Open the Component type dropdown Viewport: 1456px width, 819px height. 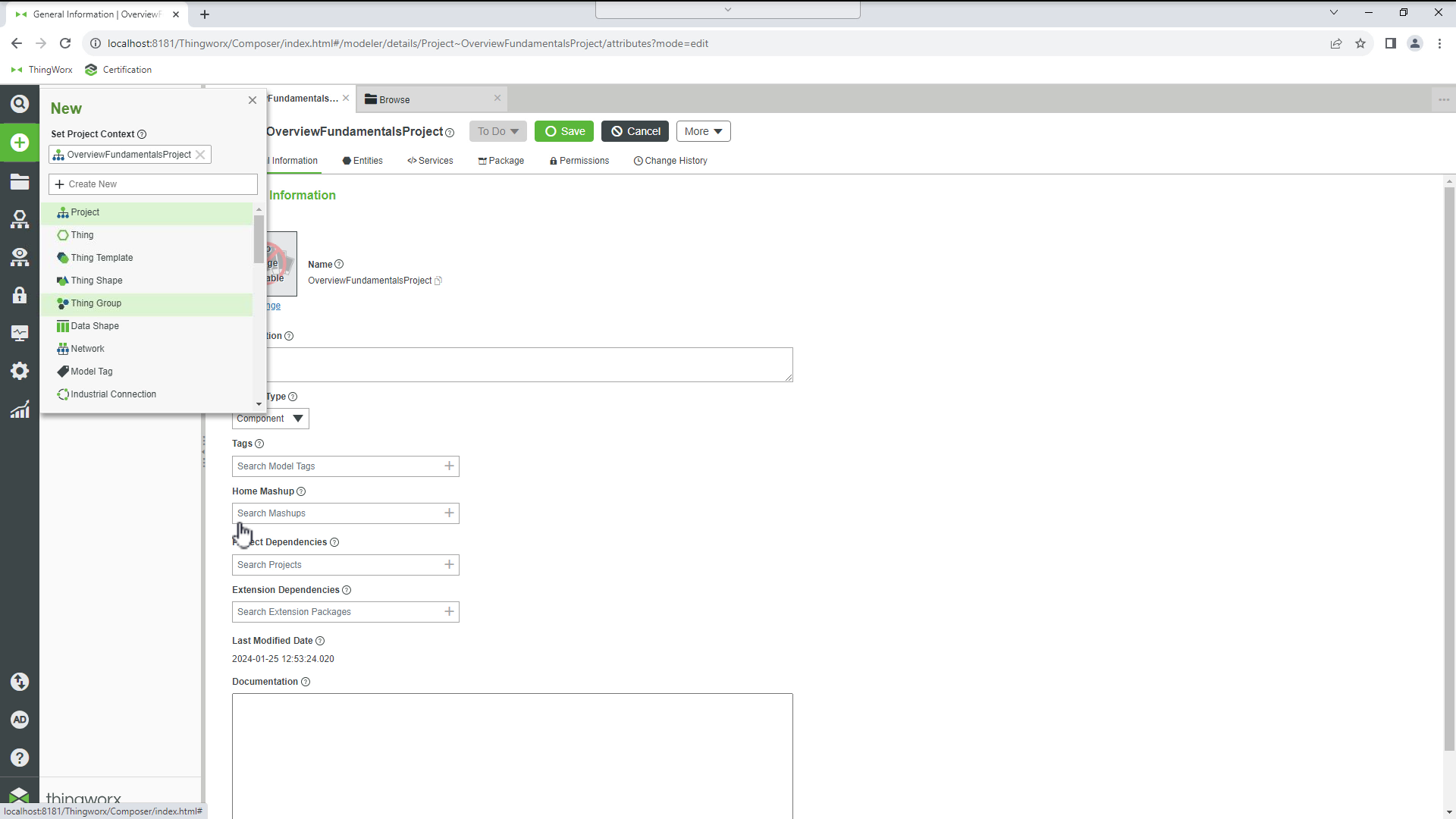[x=270, y=418]
